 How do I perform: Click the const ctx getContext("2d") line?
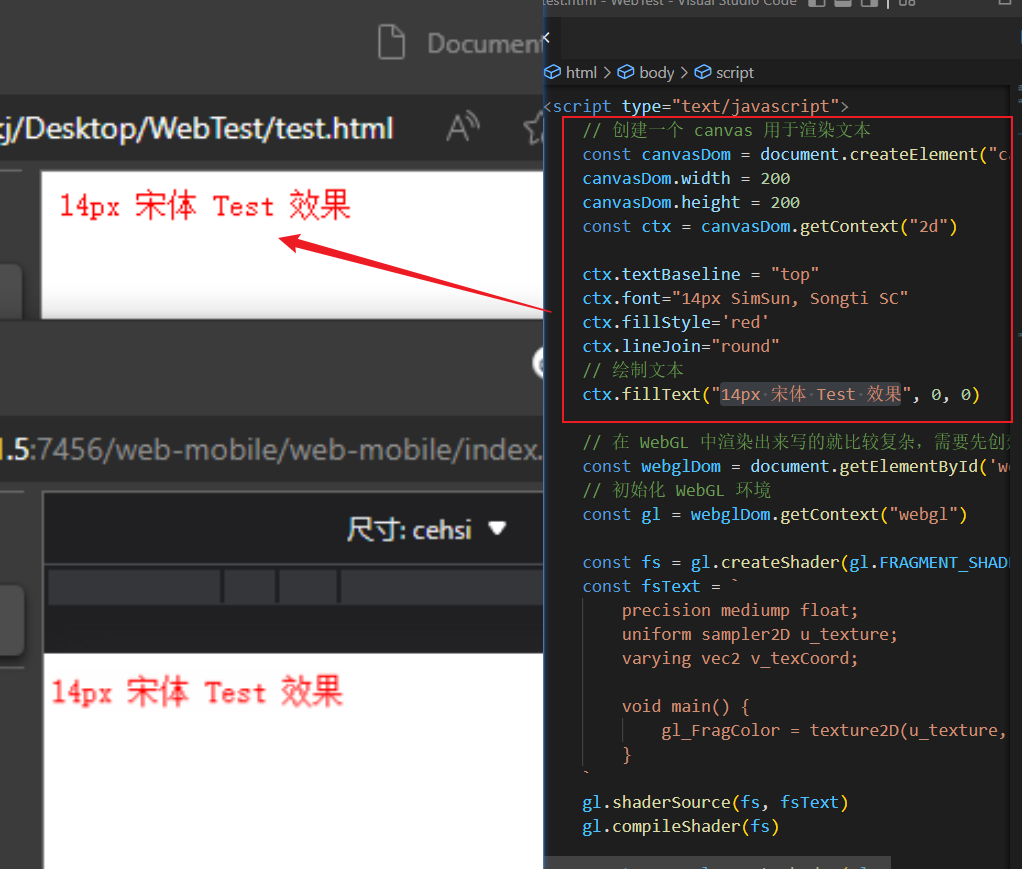click(770, 227)
